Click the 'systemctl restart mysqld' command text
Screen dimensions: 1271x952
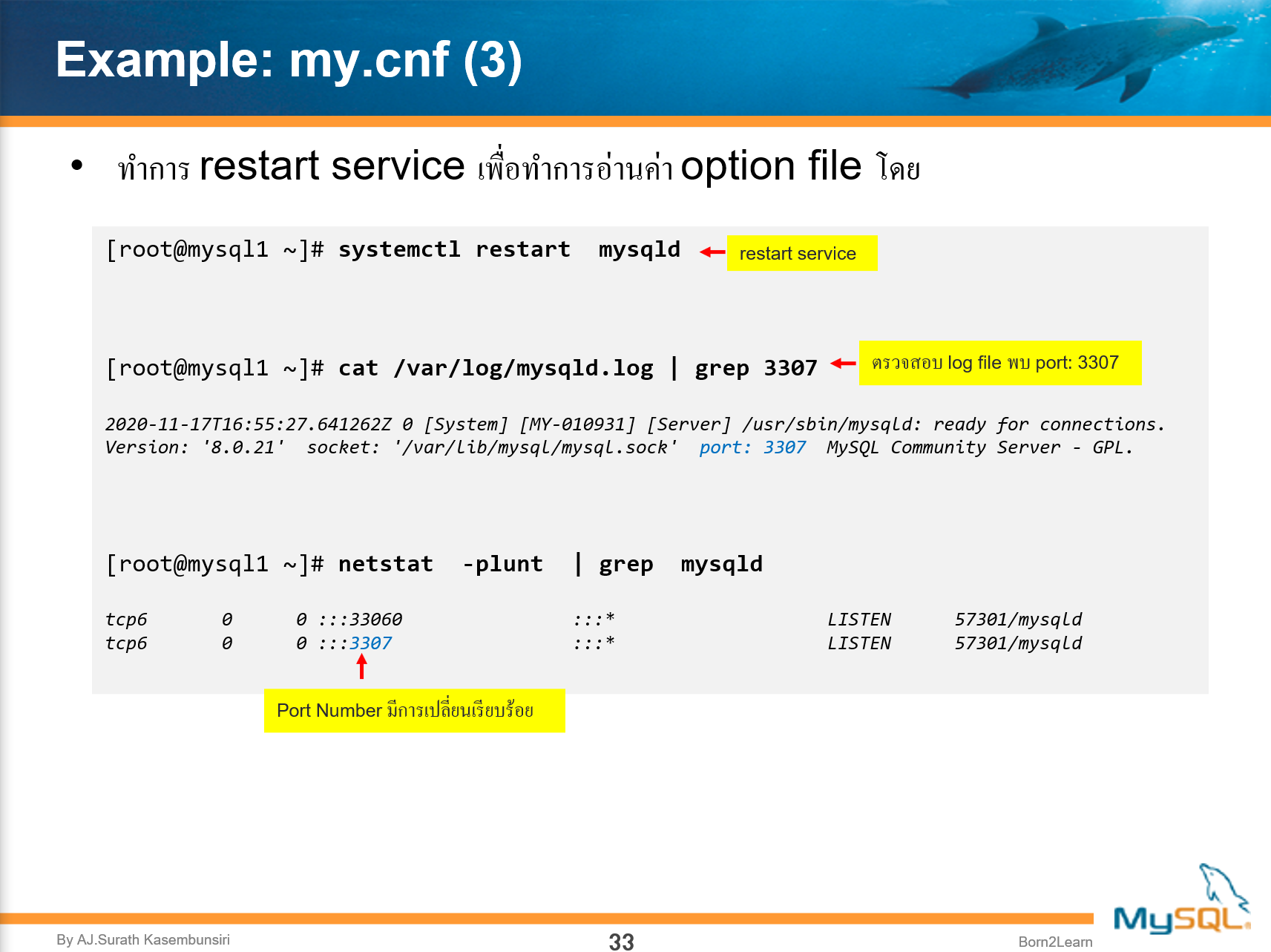[x=508, y=249]
